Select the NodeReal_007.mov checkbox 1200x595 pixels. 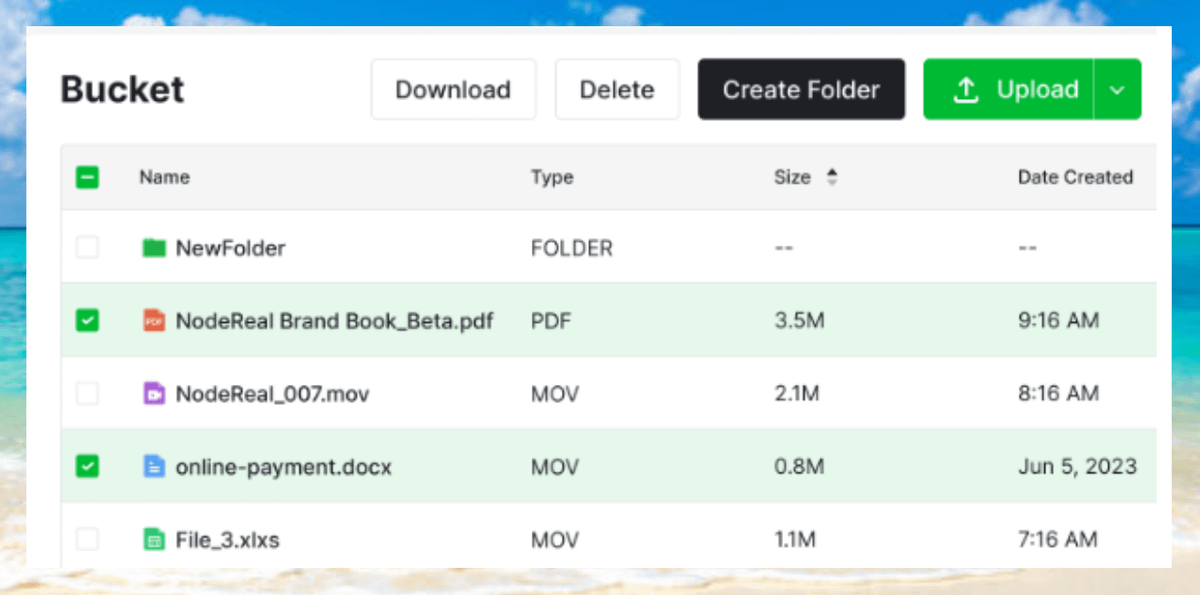click(x=88, y=394)
